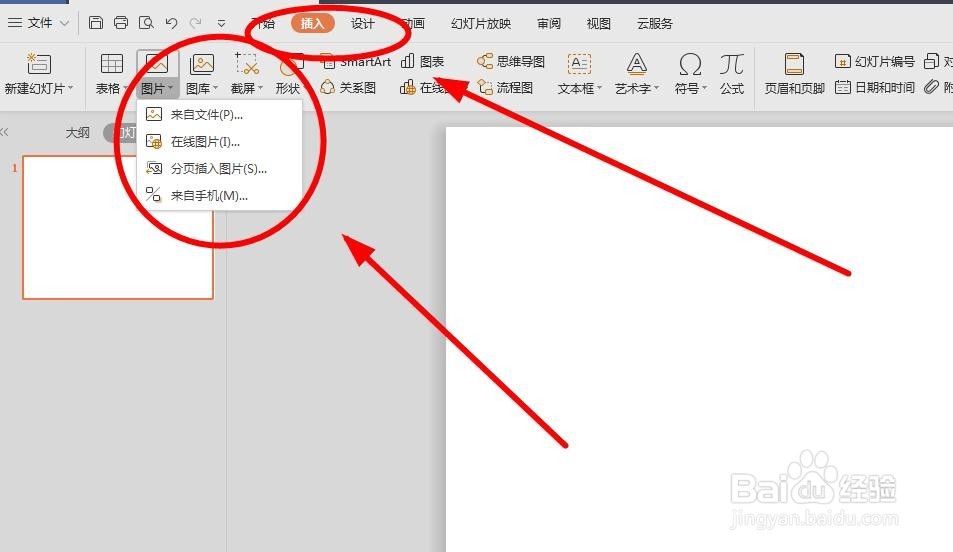The height and width of the screenshot is (552, 953).
Task: Choose 来自文件(P)... menu entry
Action: (219, 114)
